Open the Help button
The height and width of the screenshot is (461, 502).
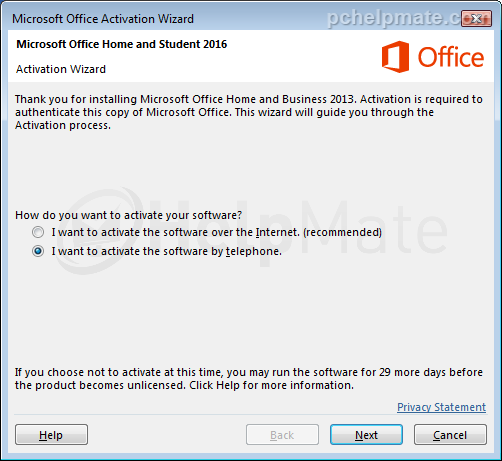51,435
